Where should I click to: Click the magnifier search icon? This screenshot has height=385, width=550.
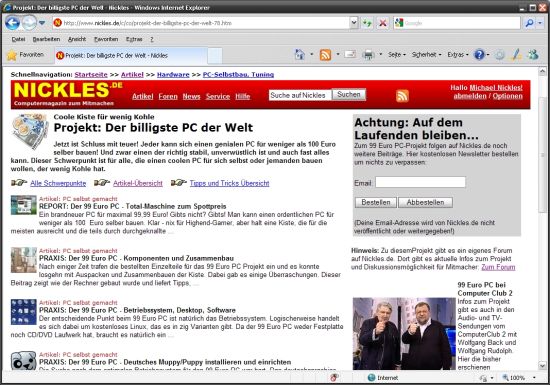[x=529, y=23]
